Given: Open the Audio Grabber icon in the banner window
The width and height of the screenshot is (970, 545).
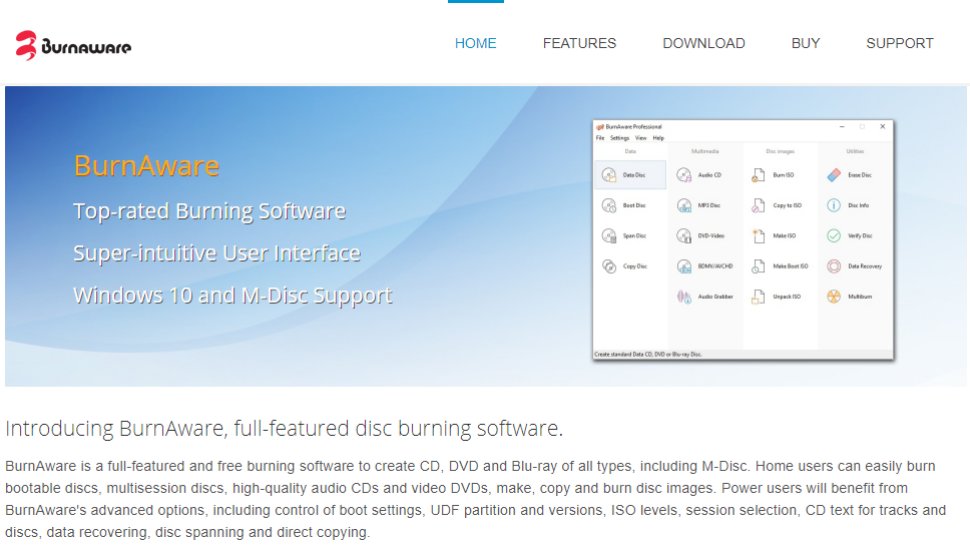Looking at the screenshot, I should pos(684,297).
